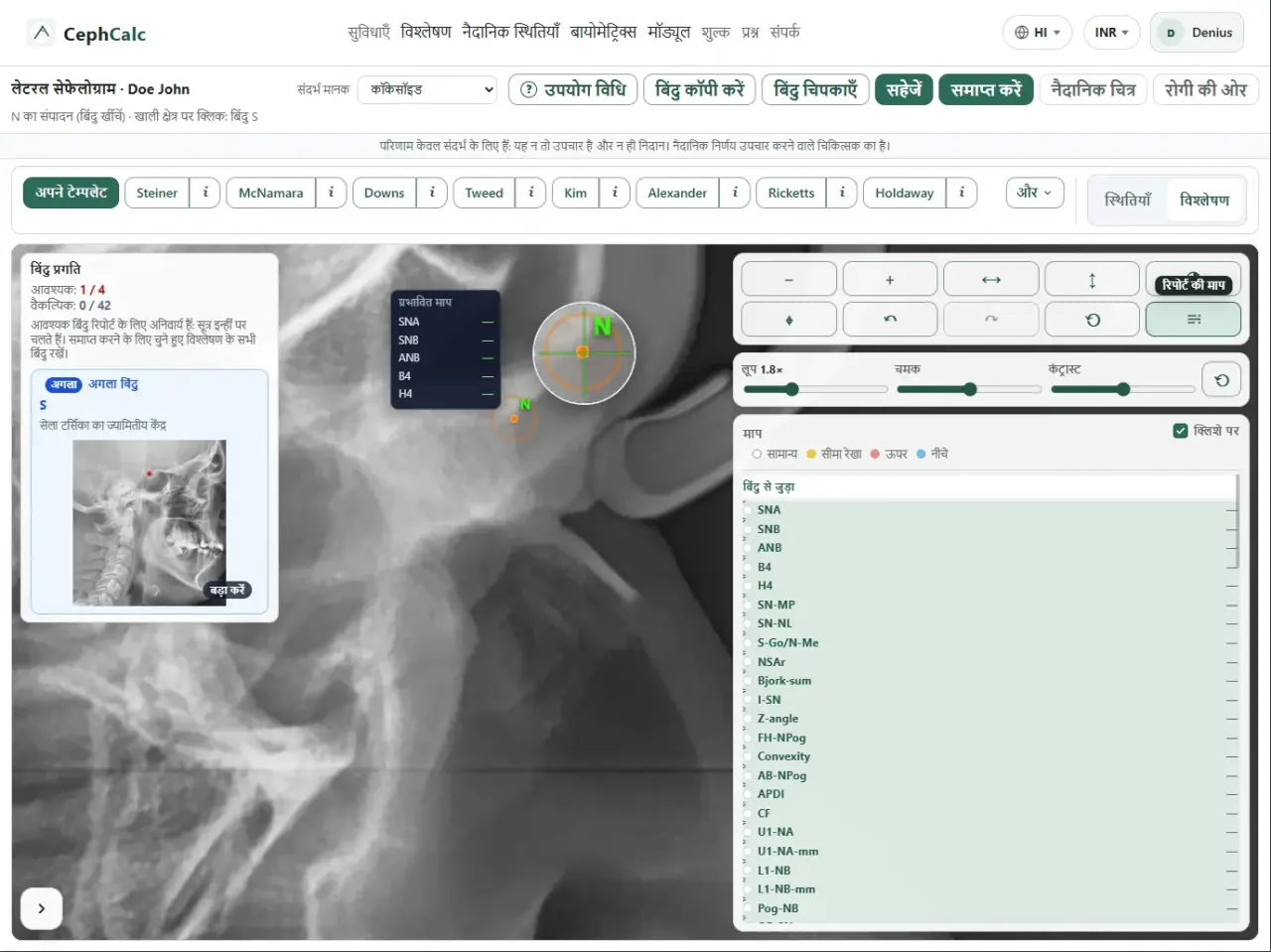Viewport: 1271px width, 952px height.
Task: Open the संदर्भ मानक reference standard combo box
Action: pos(428,89)
